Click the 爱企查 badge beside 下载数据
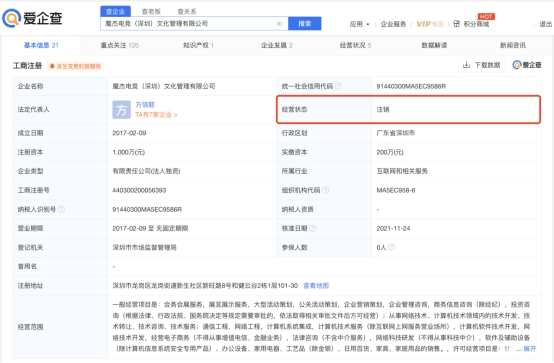554x363 pixels. pos(527,65)
